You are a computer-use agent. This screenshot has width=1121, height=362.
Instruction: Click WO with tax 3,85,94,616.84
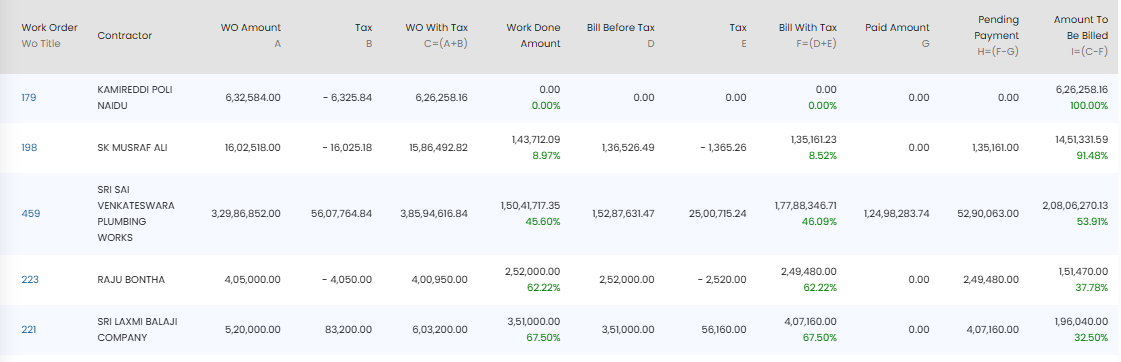coord(433,213)
